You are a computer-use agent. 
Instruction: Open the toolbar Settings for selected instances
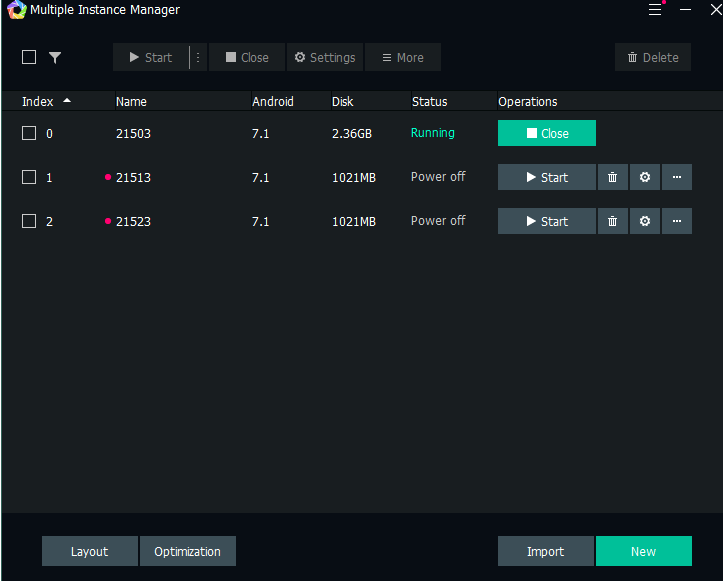point(325,57)
